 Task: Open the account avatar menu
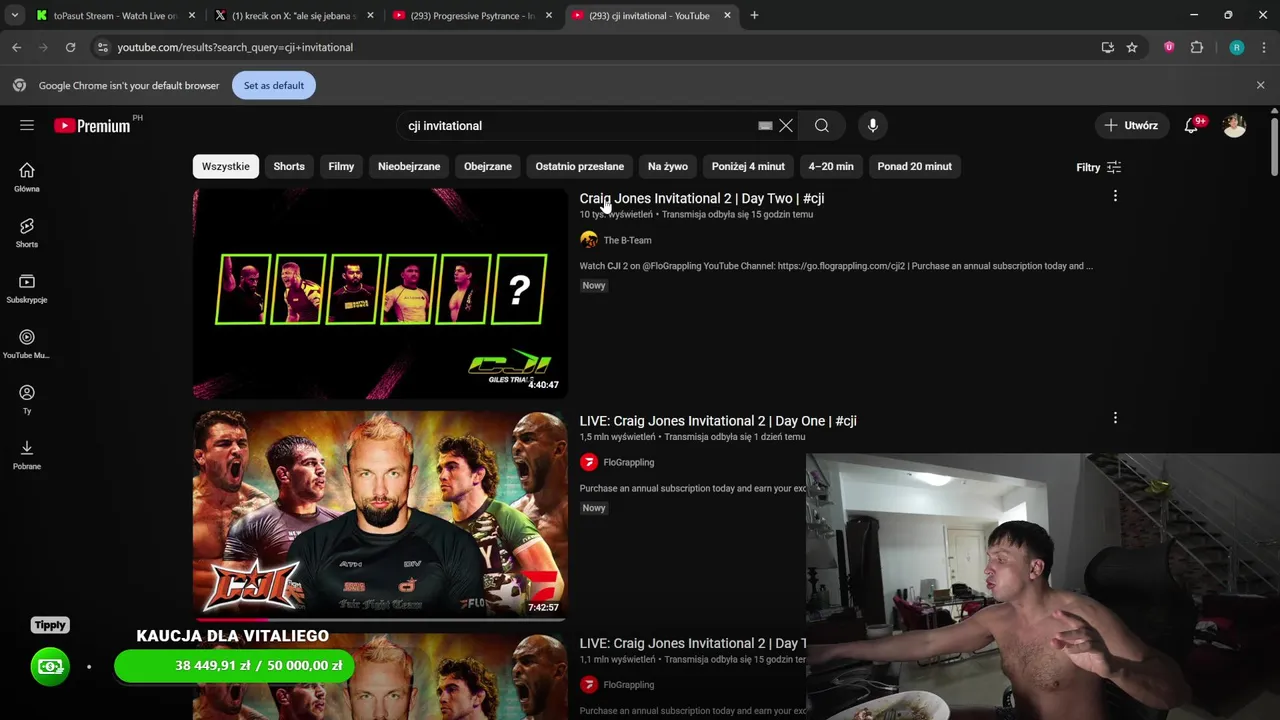(x=1235, y=125)
